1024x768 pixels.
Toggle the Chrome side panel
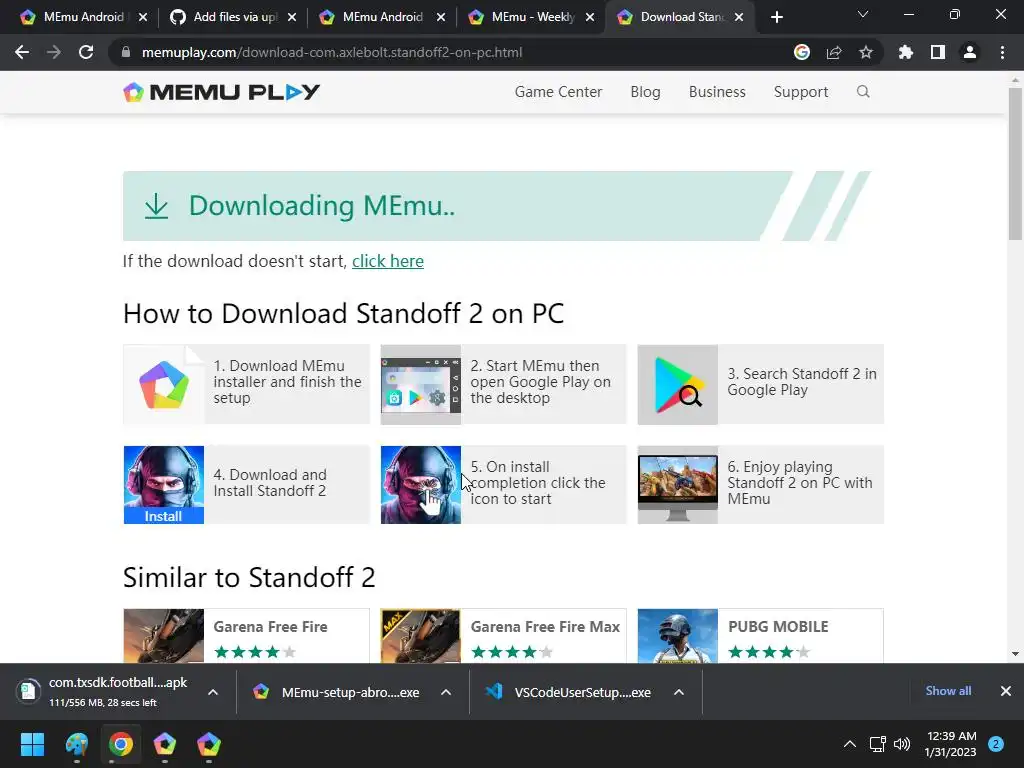click(938, 52)
